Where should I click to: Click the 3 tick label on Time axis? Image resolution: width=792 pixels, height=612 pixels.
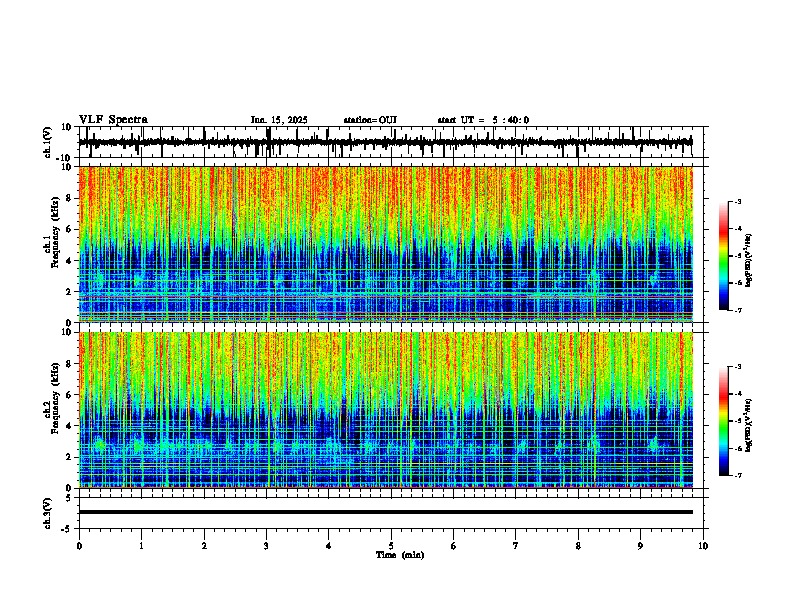tap(266, 546)
